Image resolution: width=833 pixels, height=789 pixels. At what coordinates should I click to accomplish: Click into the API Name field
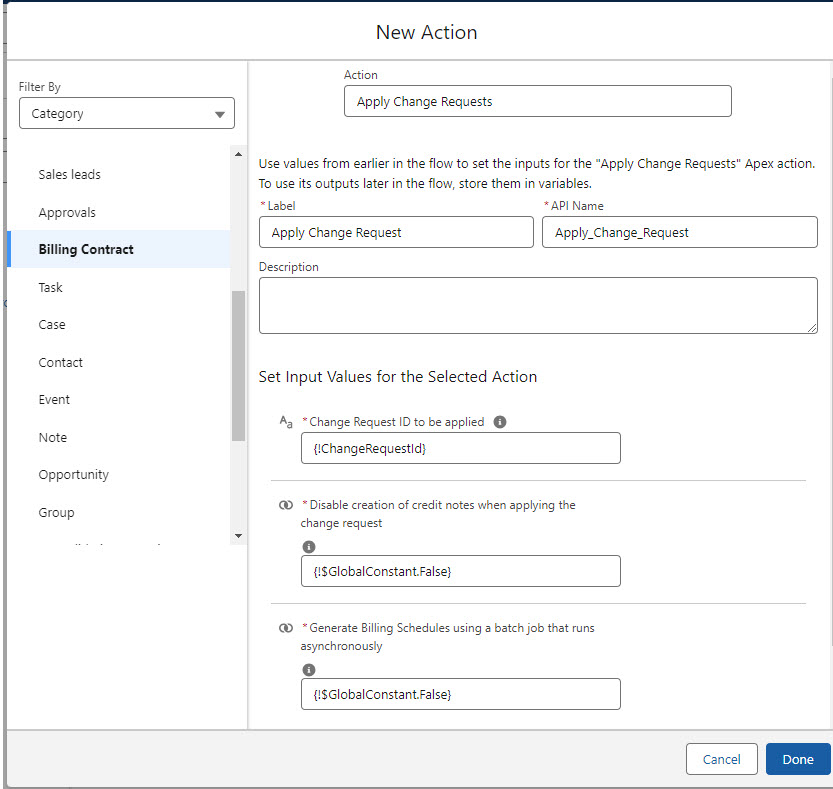679,233
